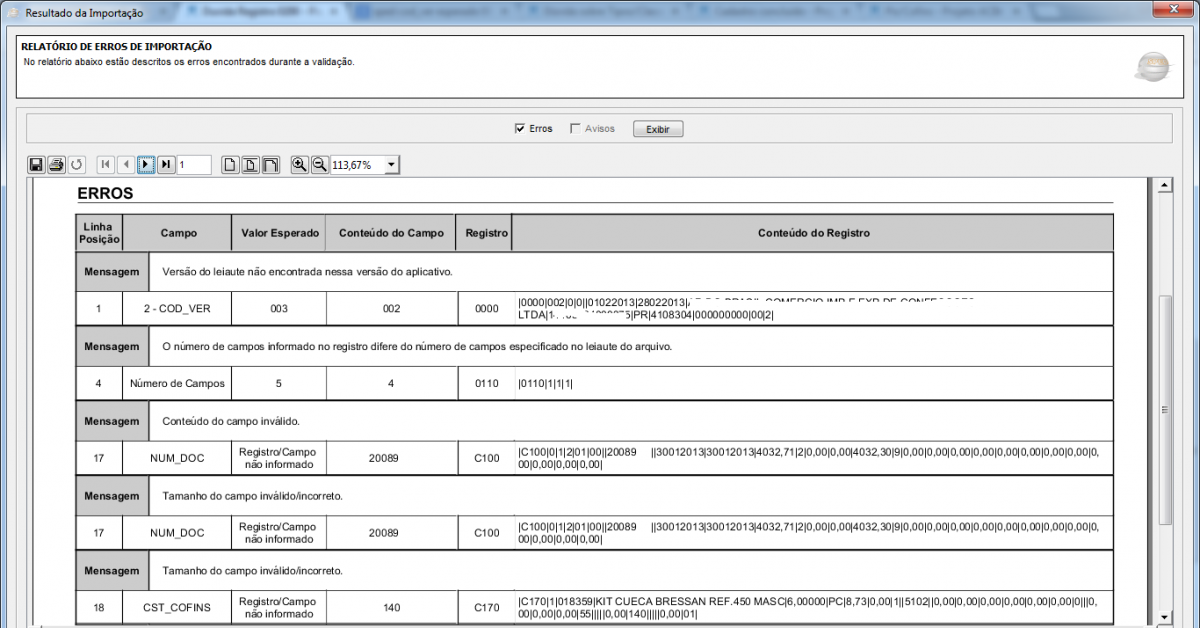Click the C170 registro cell
This screenshot has width=1200, height=628.
[x=487, y=607]
